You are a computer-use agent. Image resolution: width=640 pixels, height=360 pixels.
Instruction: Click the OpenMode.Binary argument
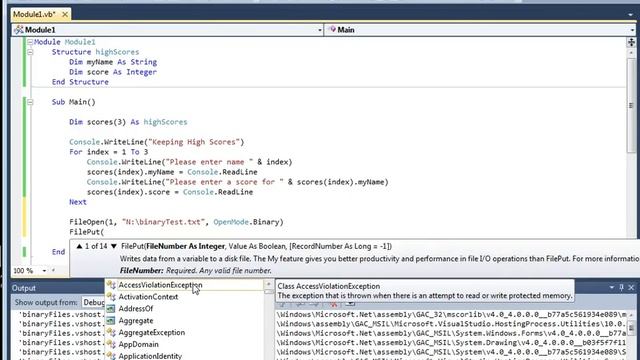(x=248, y=222)
